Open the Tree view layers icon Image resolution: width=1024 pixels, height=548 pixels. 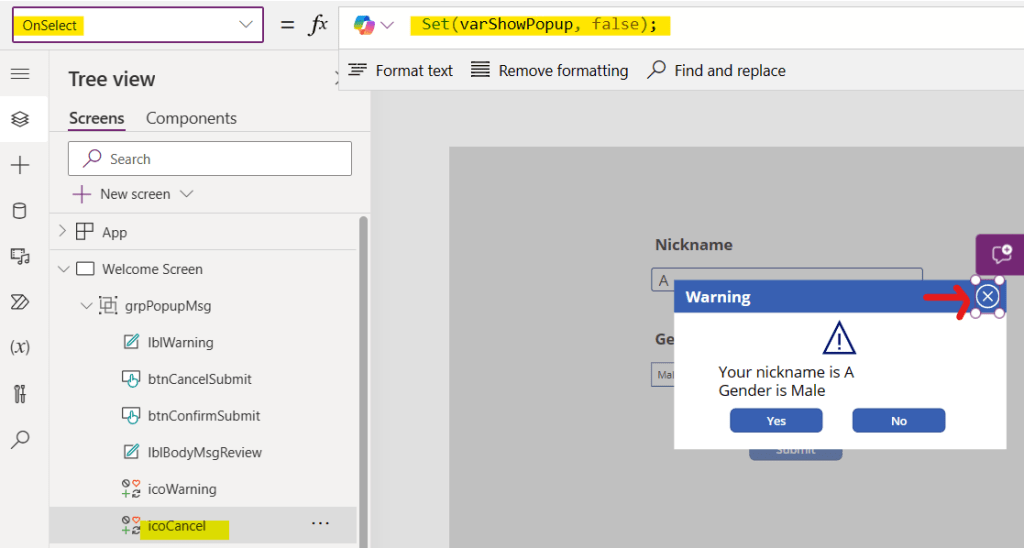point(20,119)
